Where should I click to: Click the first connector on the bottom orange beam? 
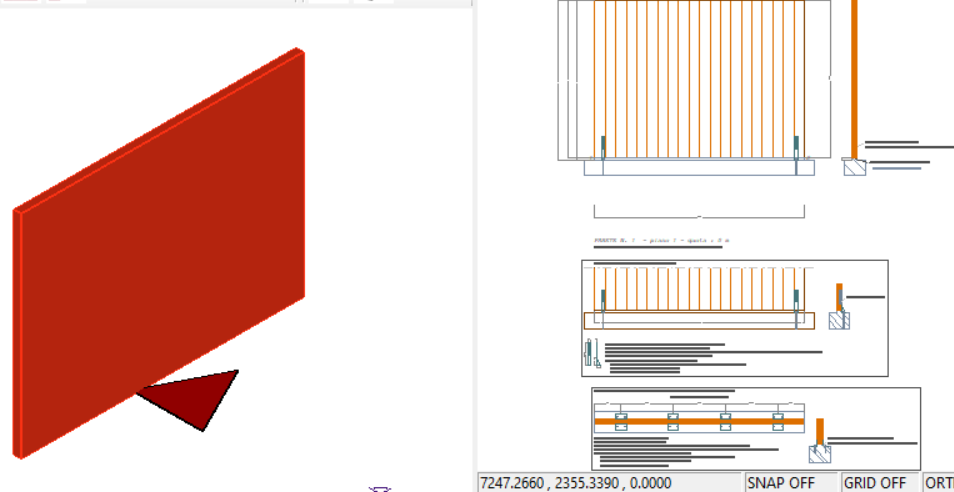[621, 421]
